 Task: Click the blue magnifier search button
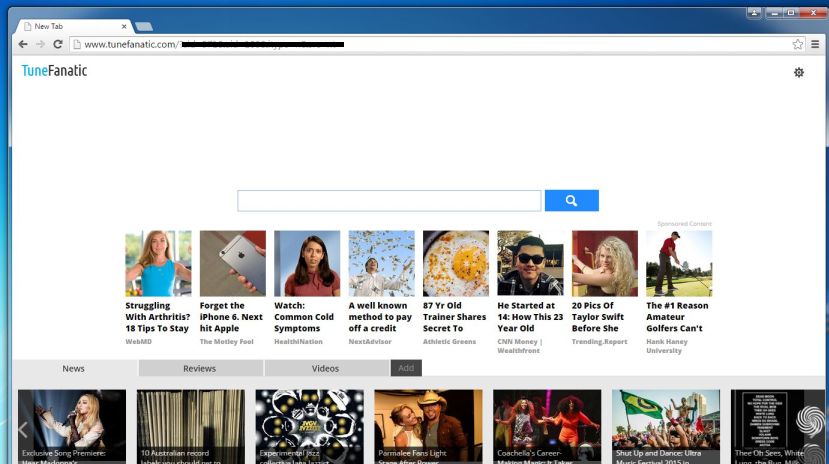pyautogui.click(x=572, y=201)
